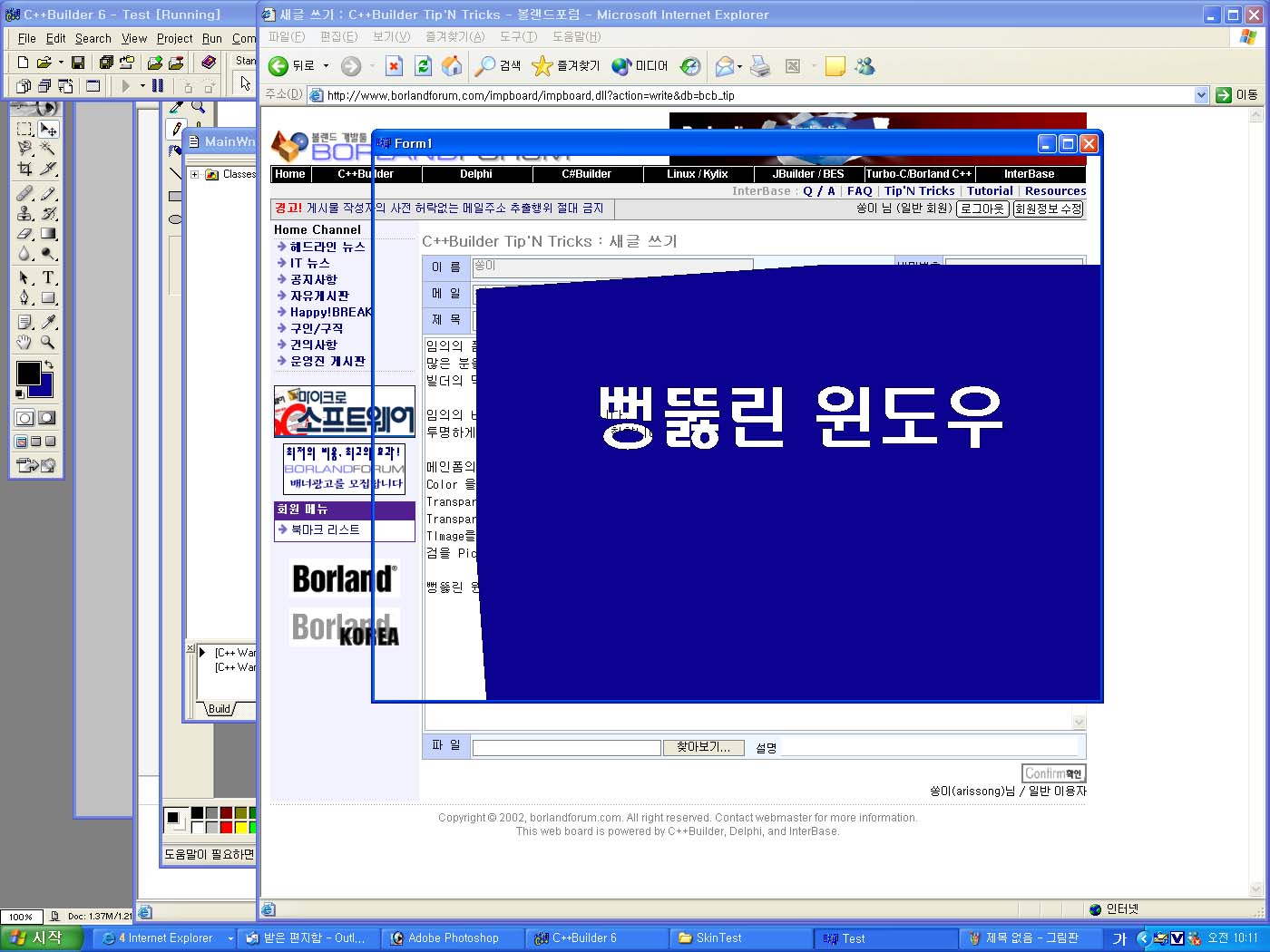Switch to full screen mode in Photoshop
The image size is (1270, 952).
(50, 442)
